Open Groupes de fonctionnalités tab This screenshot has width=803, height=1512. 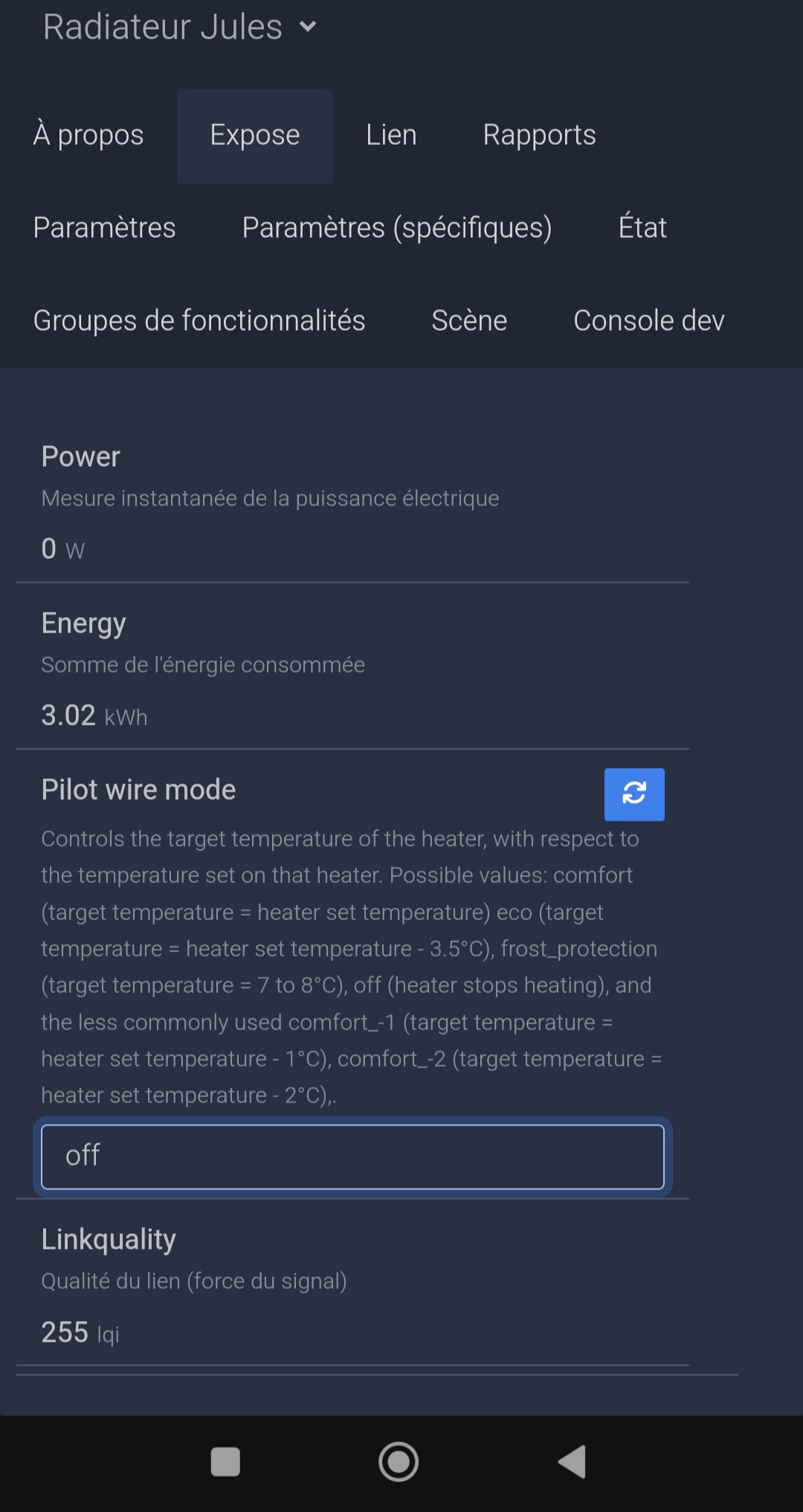click(199, 321)
